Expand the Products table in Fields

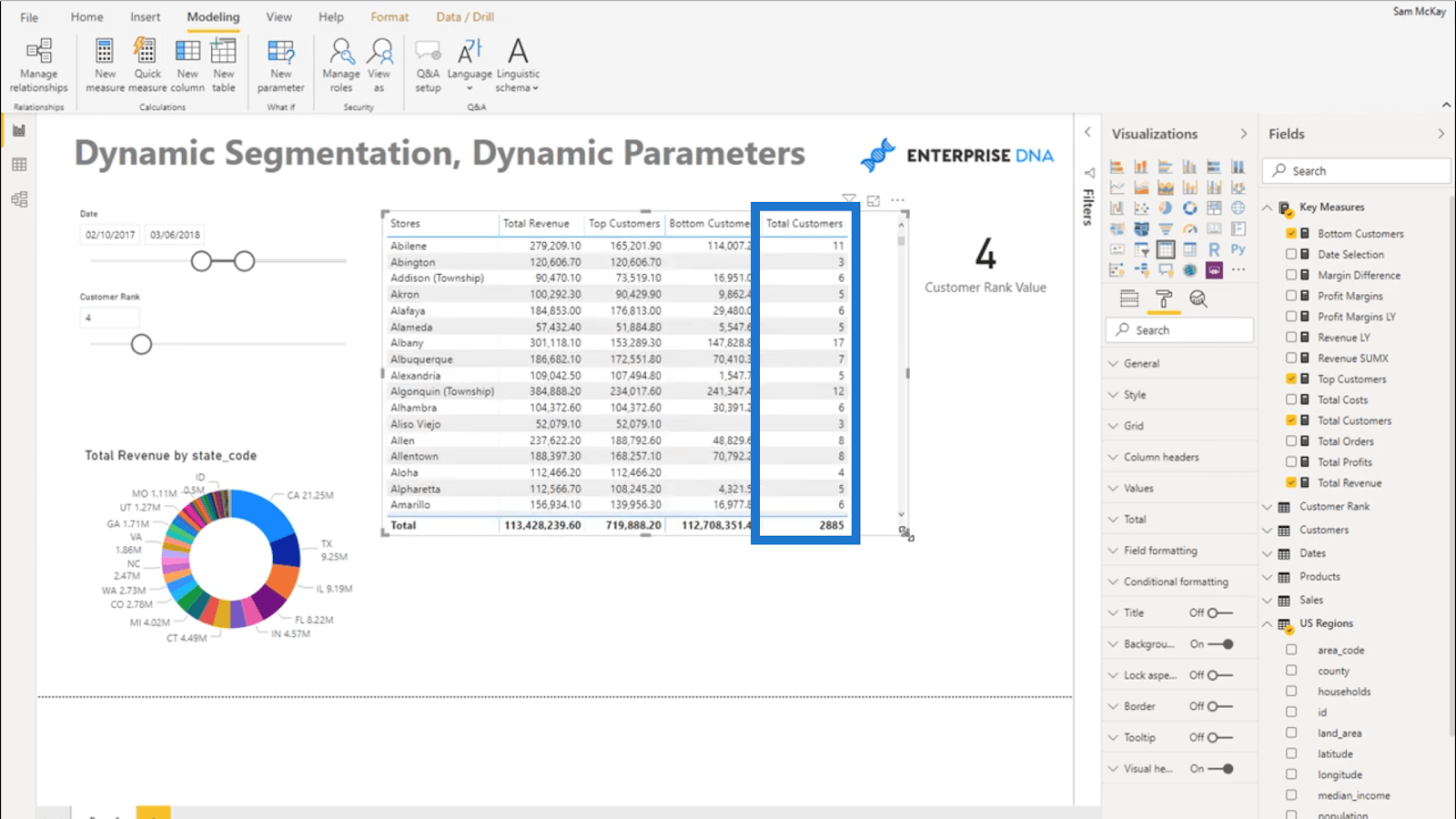(1267, 577)
